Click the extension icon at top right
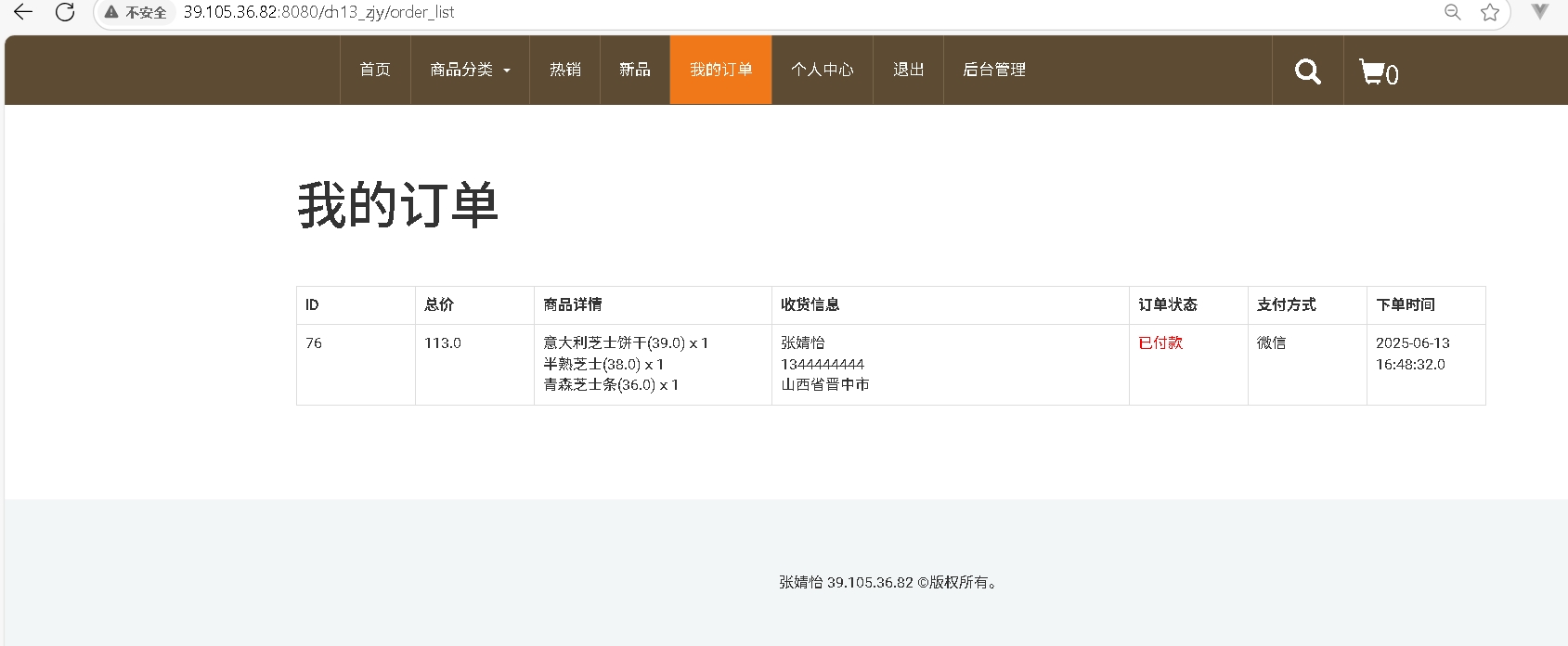1568x646 pixels. tap(1540, 12)
